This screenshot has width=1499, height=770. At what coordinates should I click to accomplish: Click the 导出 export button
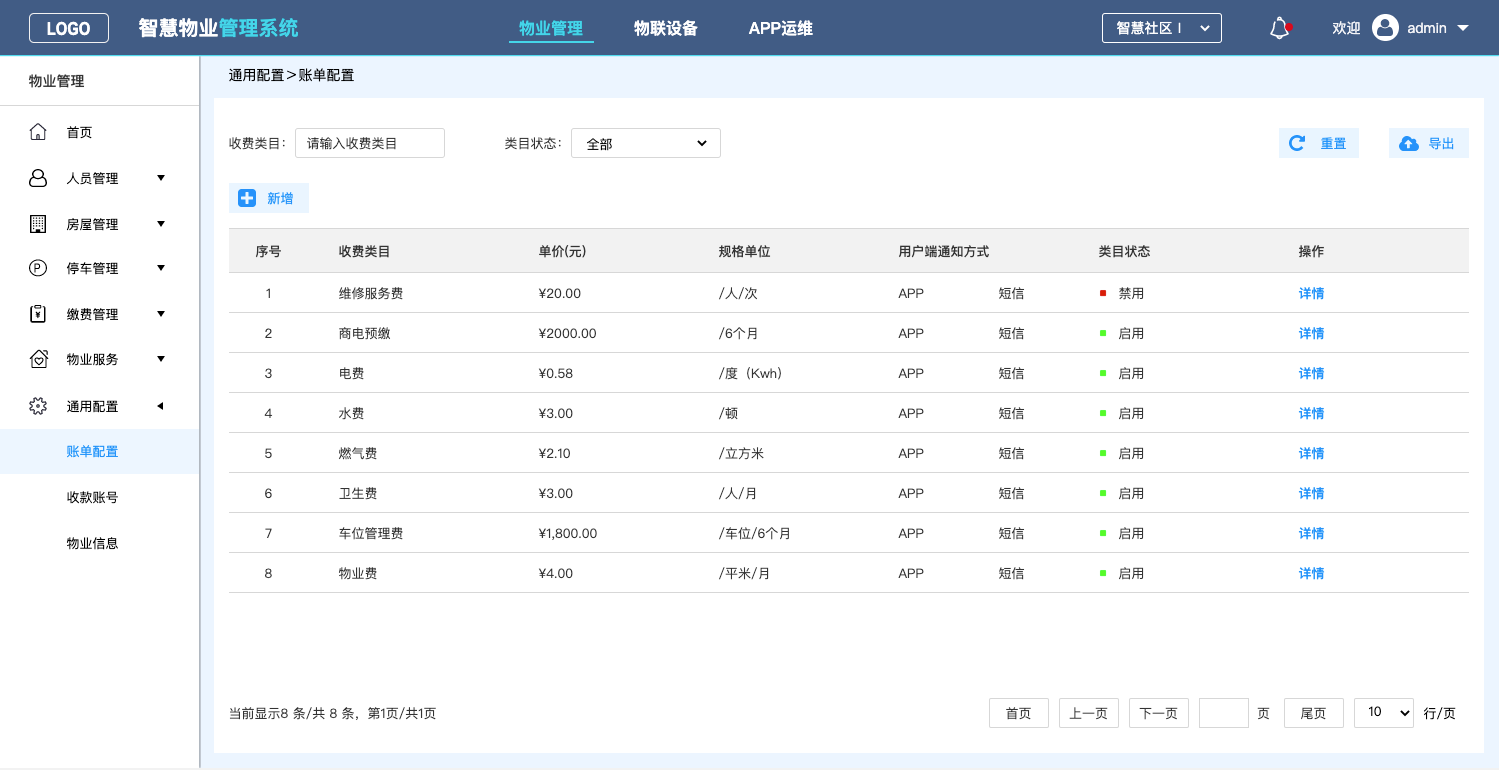coord(1429,143)
